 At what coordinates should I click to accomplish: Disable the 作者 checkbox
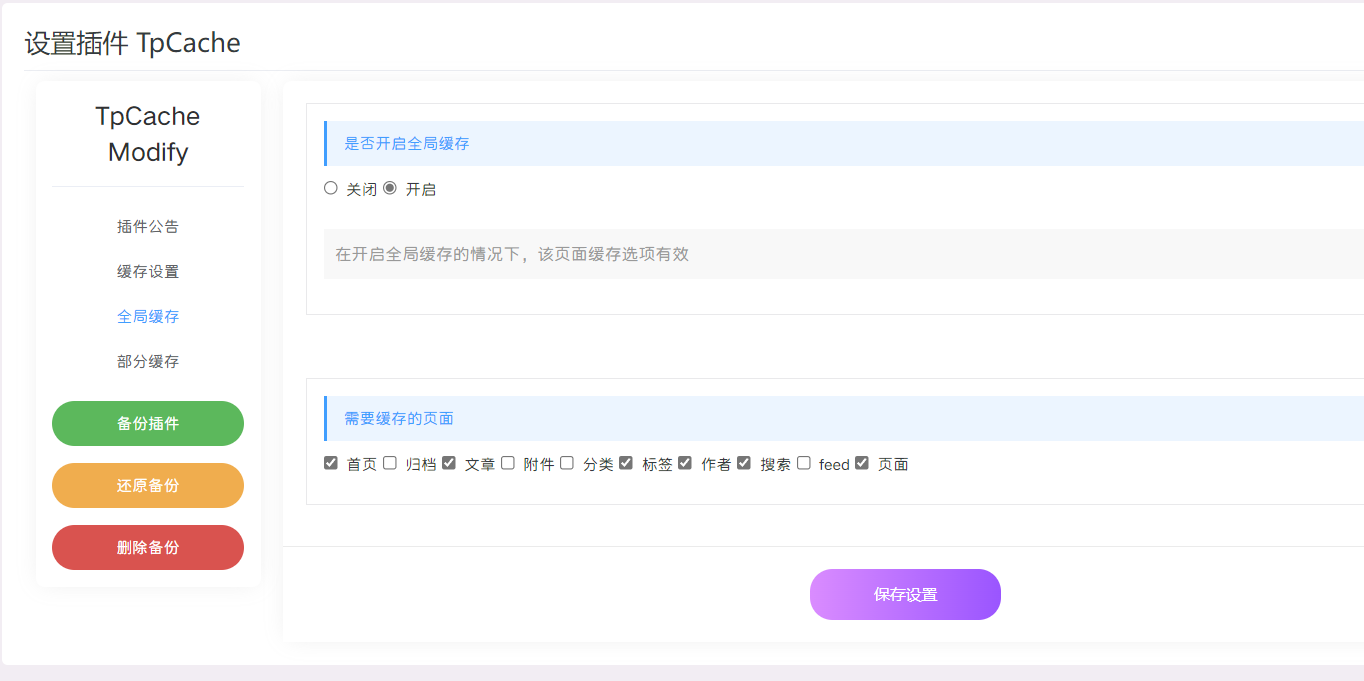(x=685, y=463)
